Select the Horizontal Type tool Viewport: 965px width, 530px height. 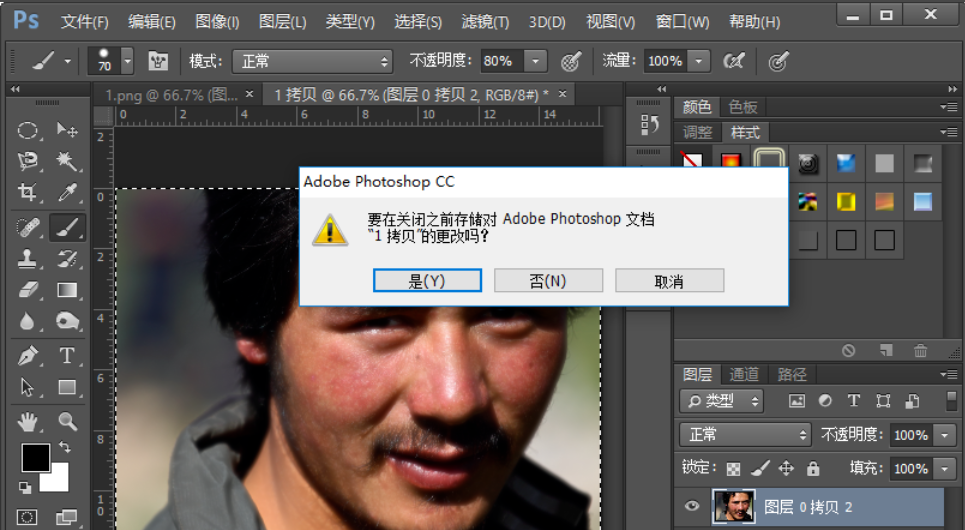click(67, 356)
